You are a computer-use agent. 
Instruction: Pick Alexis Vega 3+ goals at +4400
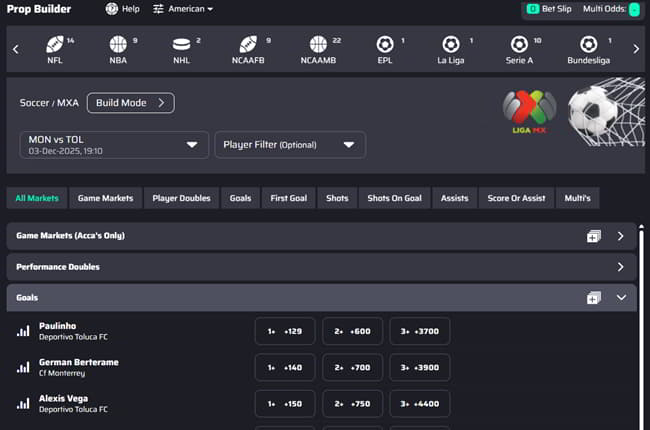pos(420,403)
